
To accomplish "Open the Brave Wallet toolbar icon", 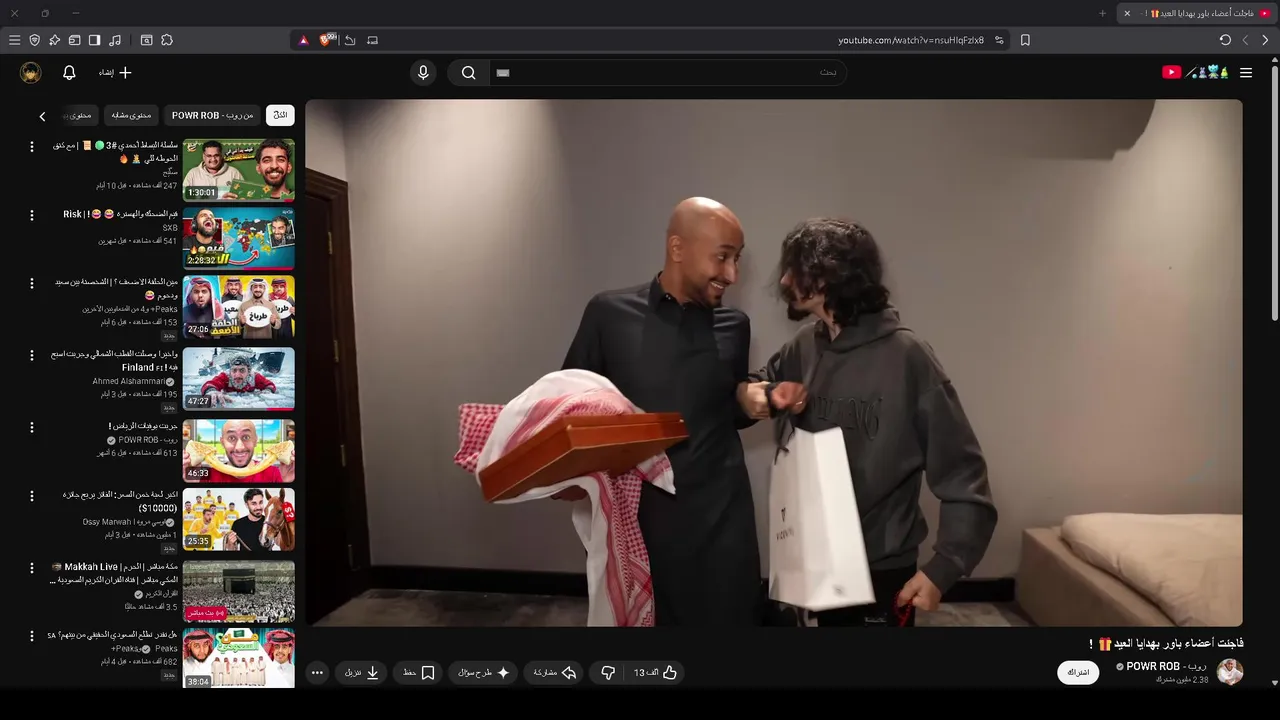I will tap(74, 40).
